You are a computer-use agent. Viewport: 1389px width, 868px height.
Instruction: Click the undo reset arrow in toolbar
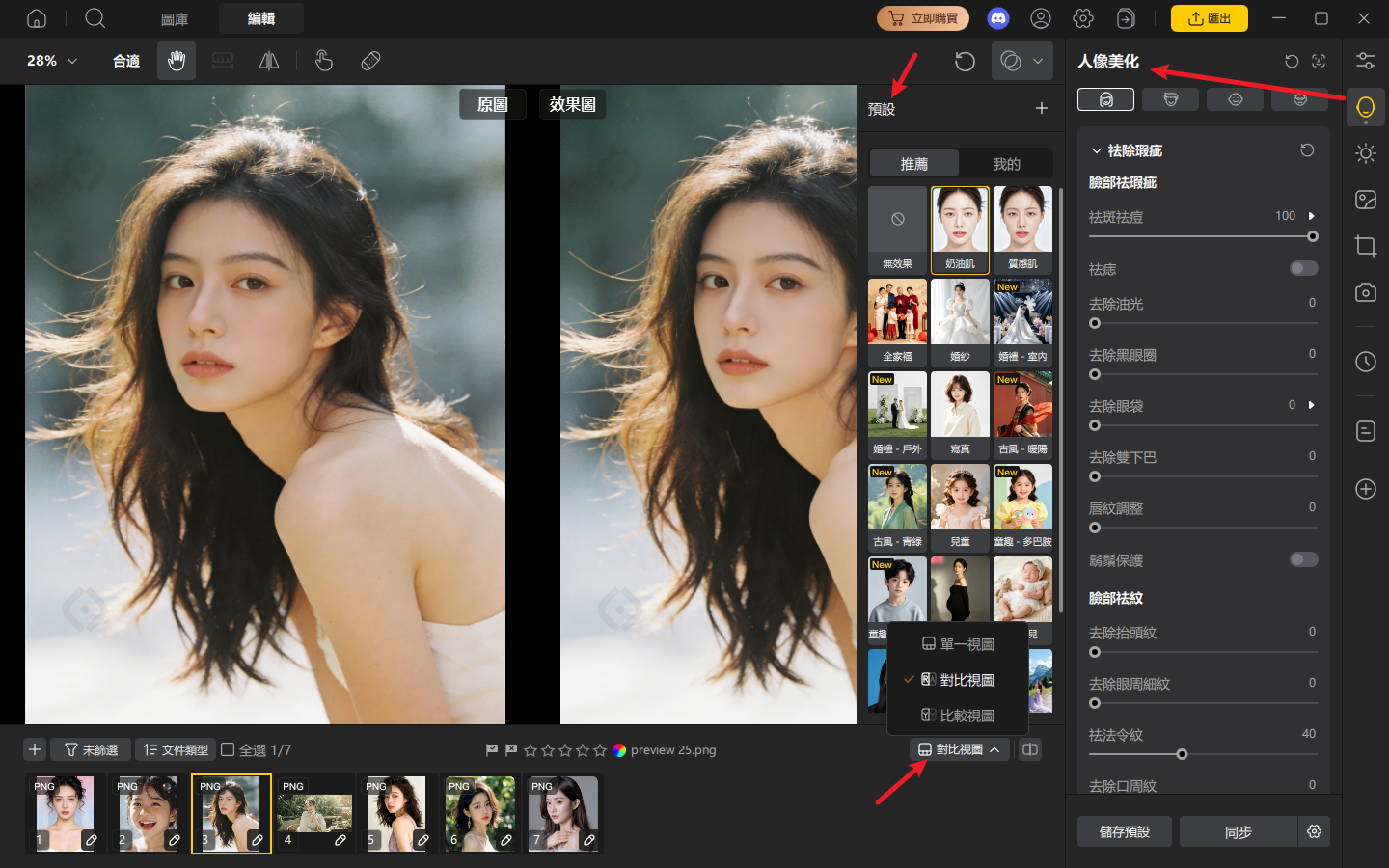(965, 61)
